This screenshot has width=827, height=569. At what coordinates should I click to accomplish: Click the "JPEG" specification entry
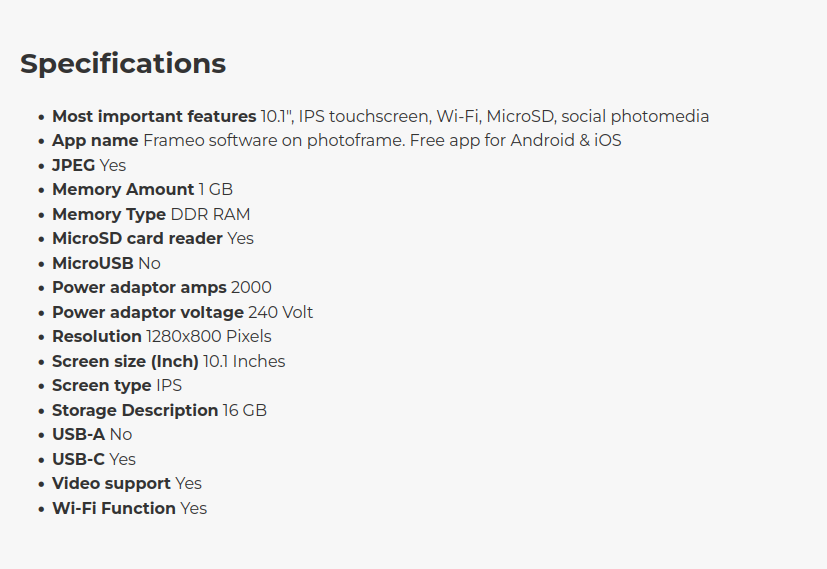tap(89, 165)
